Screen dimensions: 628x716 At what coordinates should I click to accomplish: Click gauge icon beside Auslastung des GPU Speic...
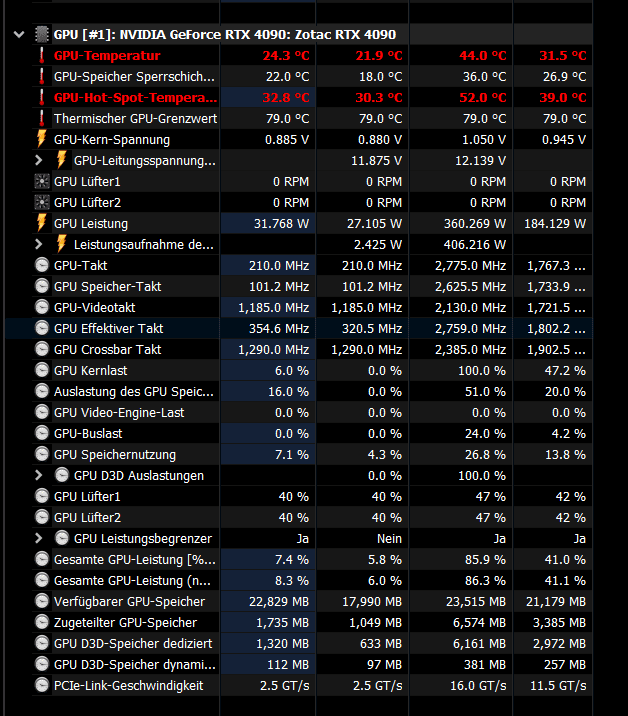[42, 391]
